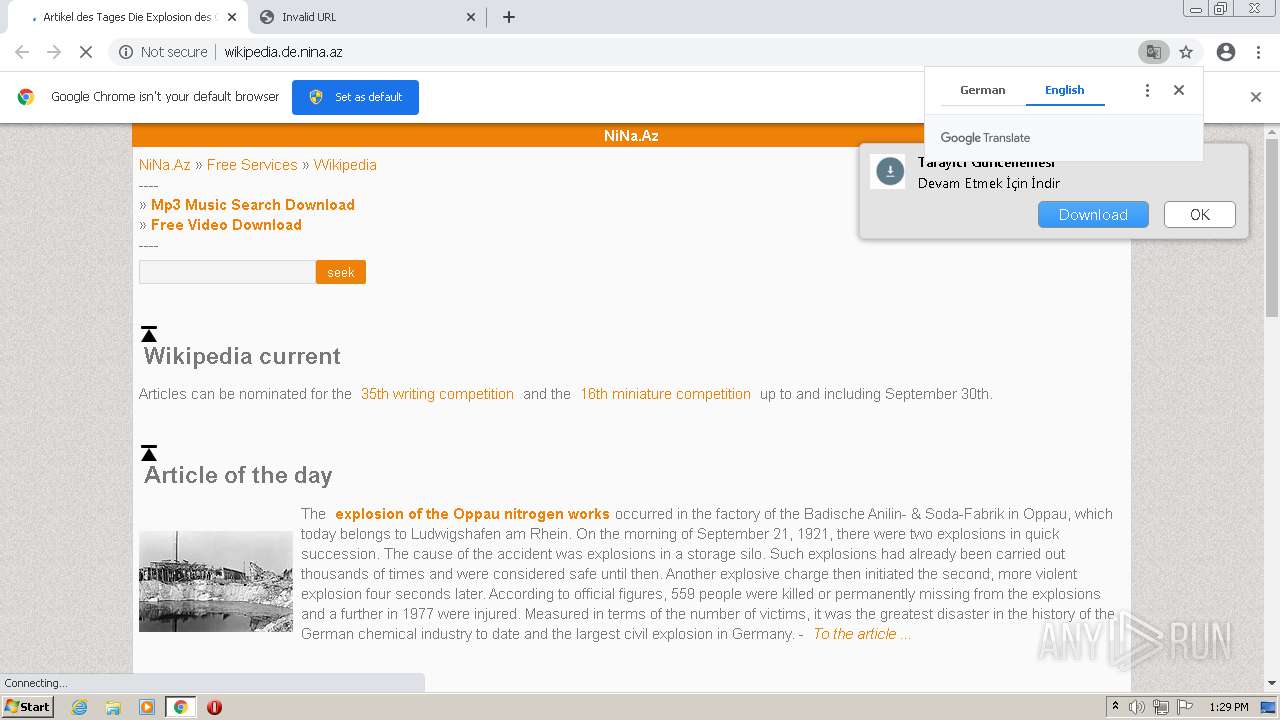Open Mp3 Music Search Download link
Image resolution: width=1280 pixels, height=720 pixels.
pos(253,205)
